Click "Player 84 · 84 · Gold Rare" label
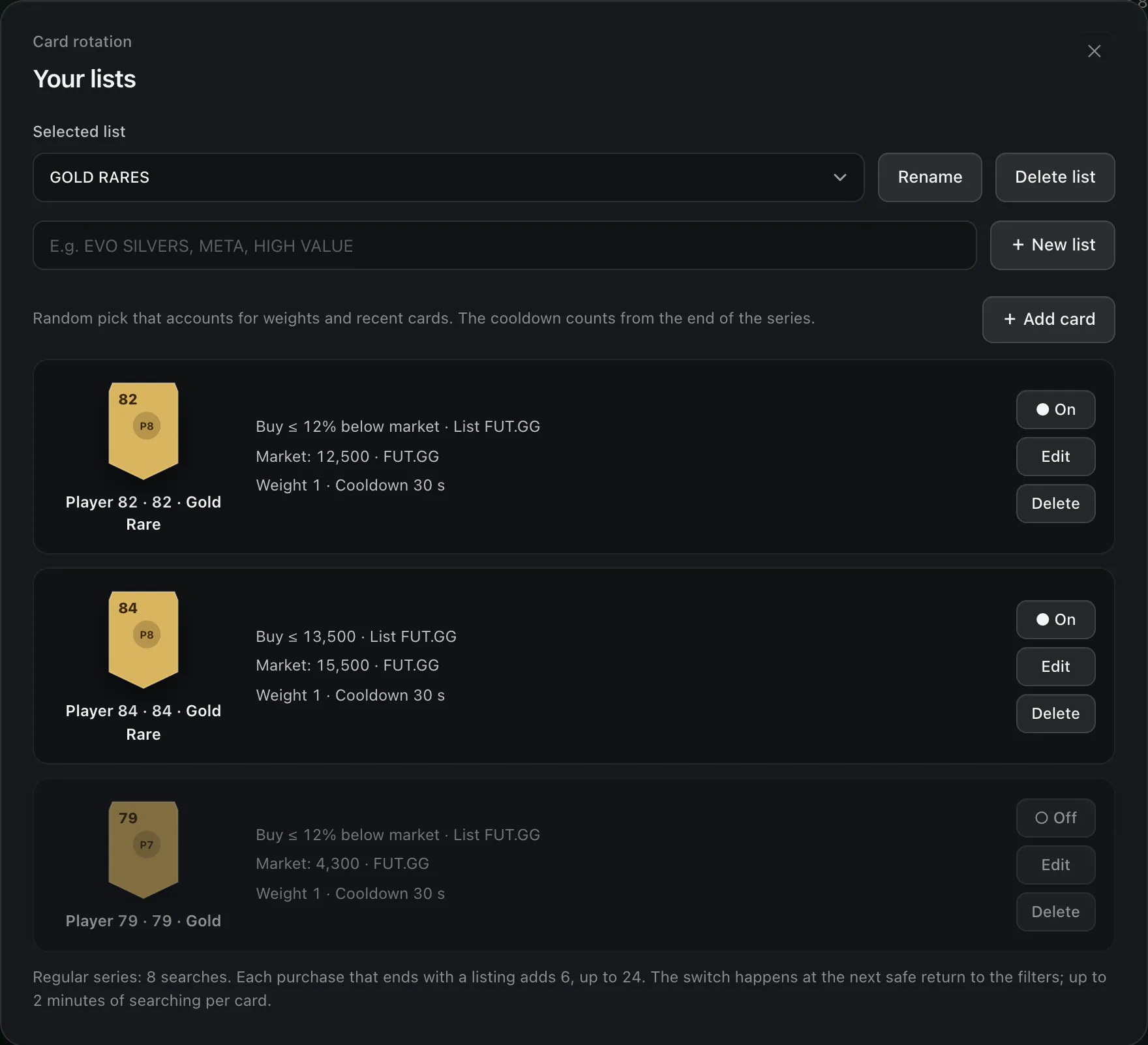The width and height of the screenshot is (1148, 1045). coord(143,723)
